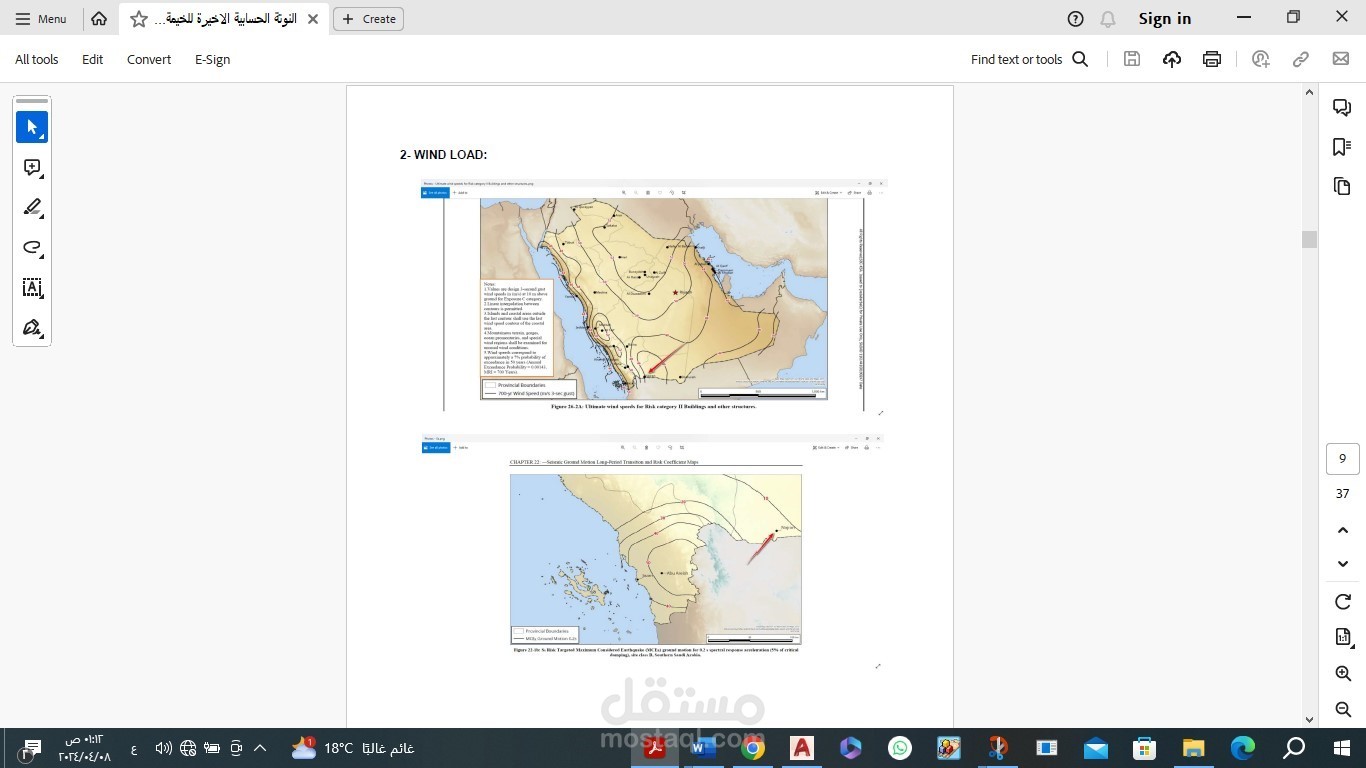Rotate the page with the rotate icon

[x=1343, y=602]
